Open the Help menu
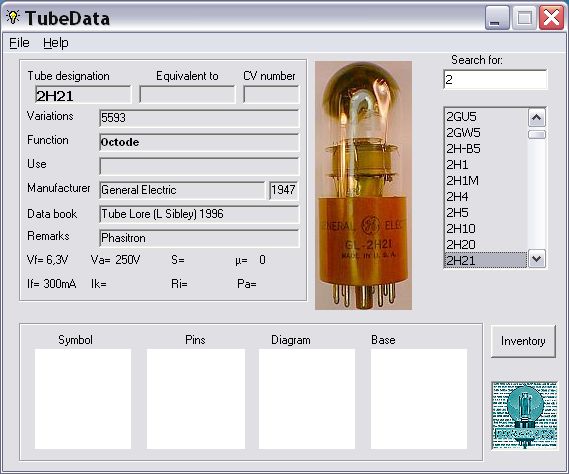This screenshot has height=474, width=569. point(56,43)
